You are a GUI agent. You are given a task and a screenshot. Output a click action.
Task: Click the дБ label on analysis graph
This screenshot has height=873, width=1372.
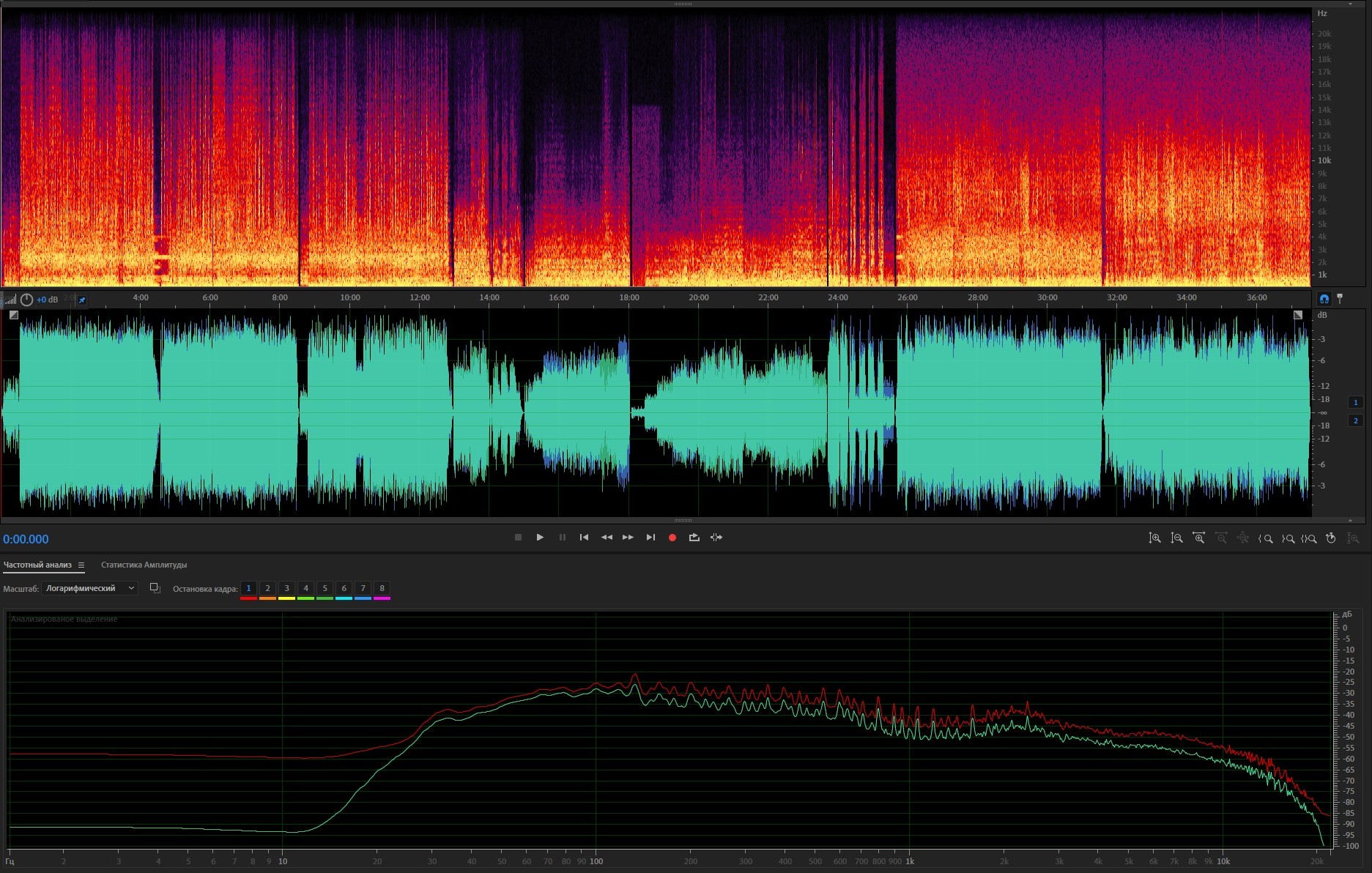pos(1347,614)
